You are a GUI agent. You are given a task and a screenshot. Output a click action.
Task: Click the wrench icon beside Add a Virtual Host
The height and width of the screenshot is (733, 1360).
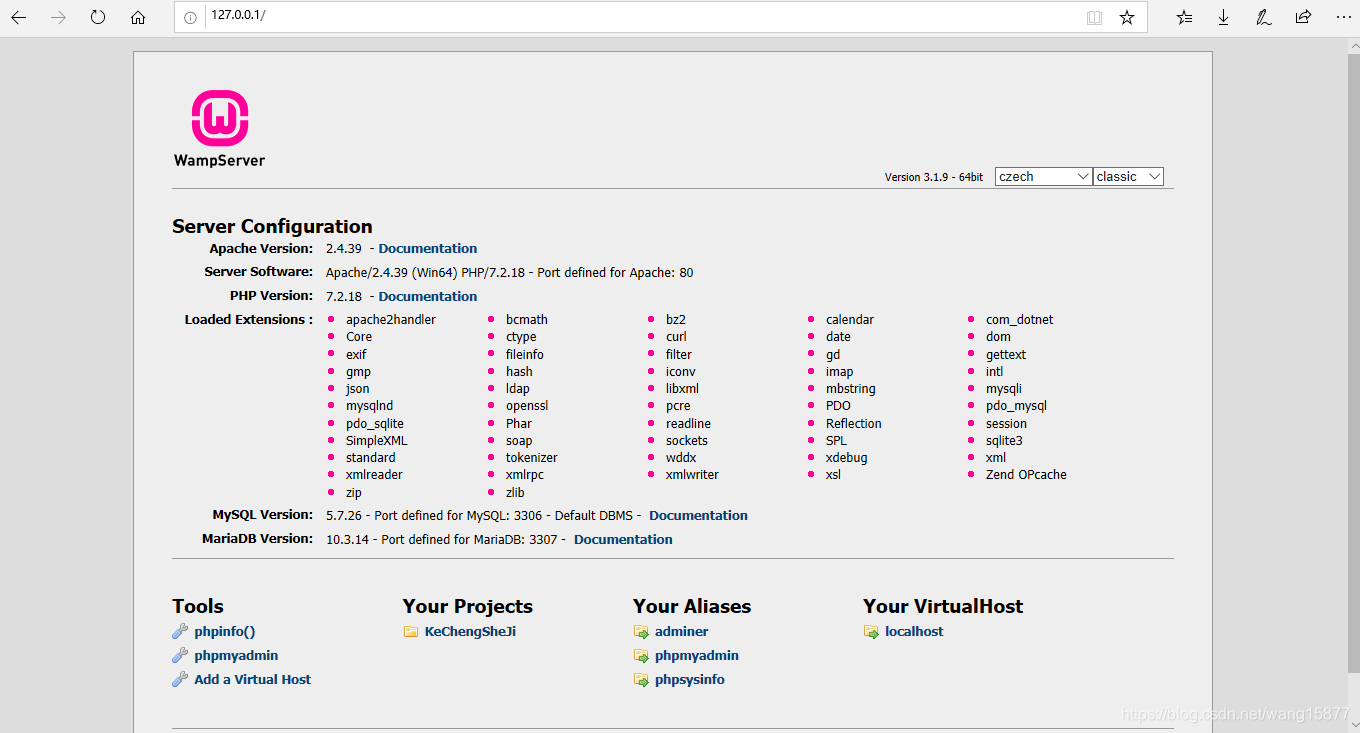(180, 679)
